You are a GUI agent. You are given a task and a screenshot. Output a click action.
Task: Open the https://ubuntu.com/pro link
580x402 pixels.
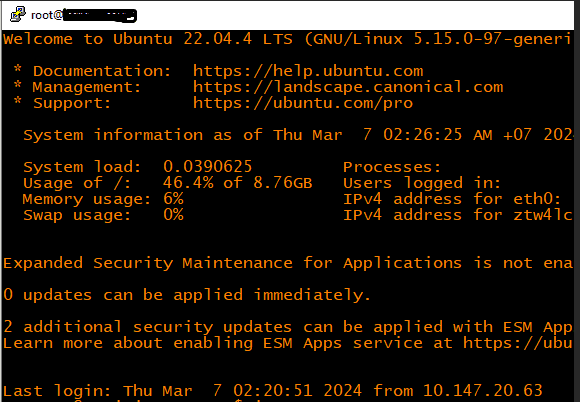coord(303,103)
